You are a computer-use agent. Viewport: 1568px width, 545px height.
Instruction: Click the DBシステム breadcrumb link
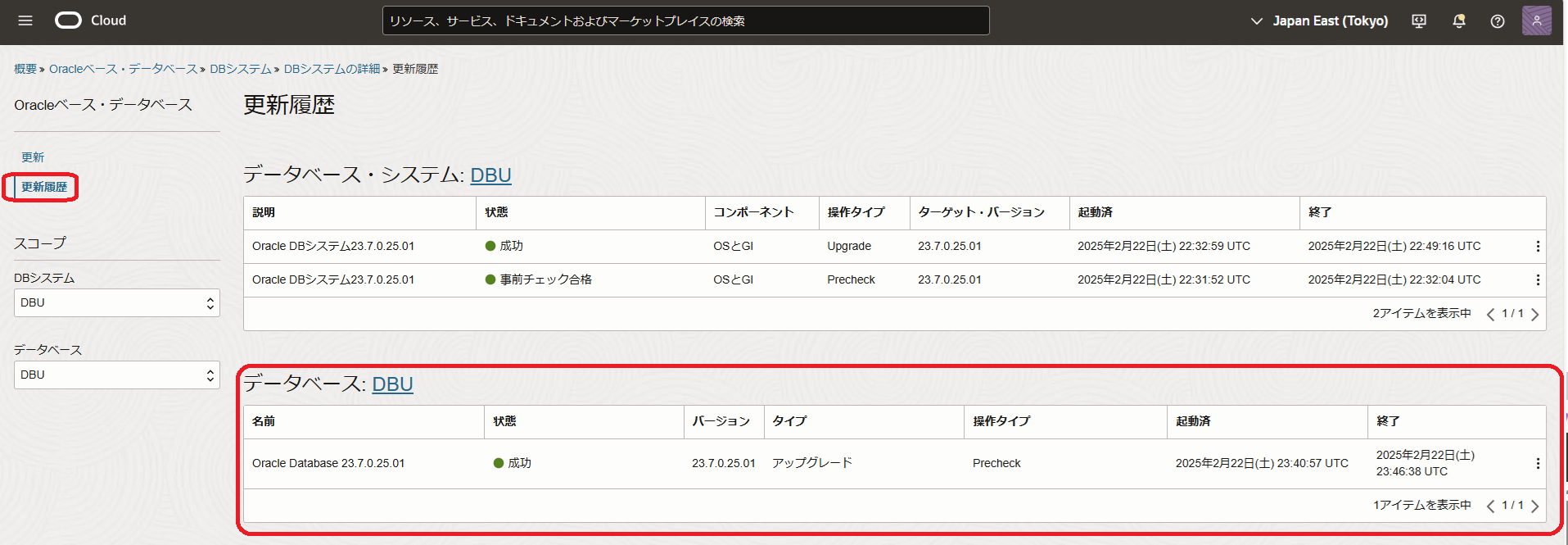click(240, 69)
